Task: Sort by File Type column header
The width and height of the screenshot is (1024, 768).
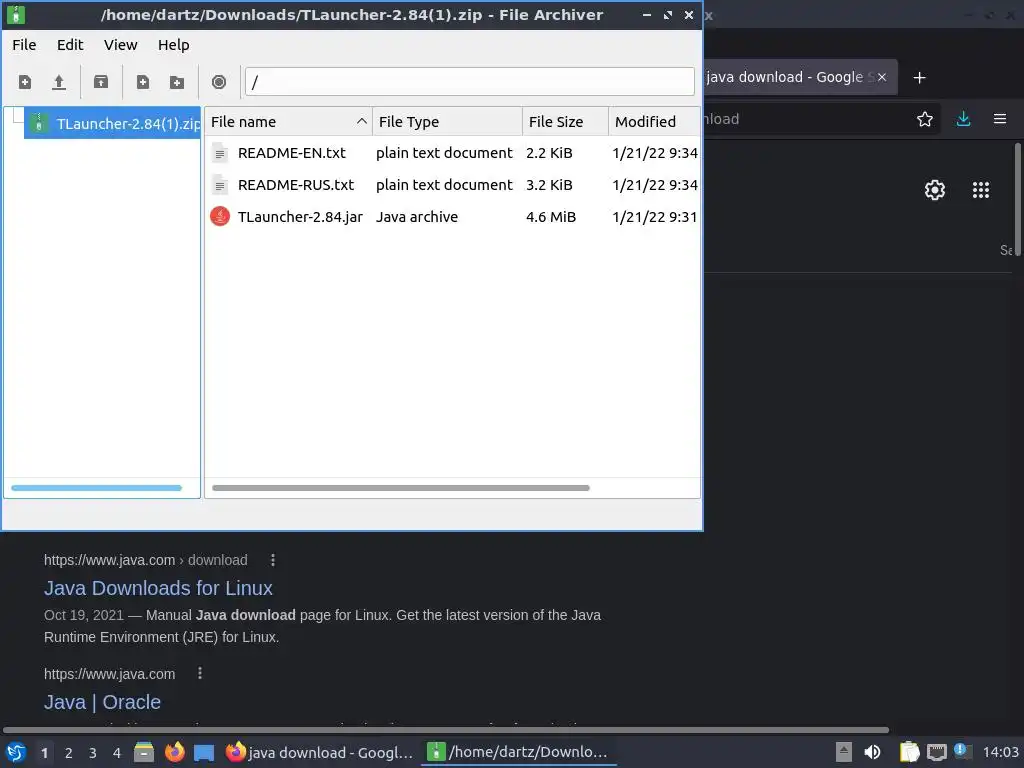Action: pos(447,121)
